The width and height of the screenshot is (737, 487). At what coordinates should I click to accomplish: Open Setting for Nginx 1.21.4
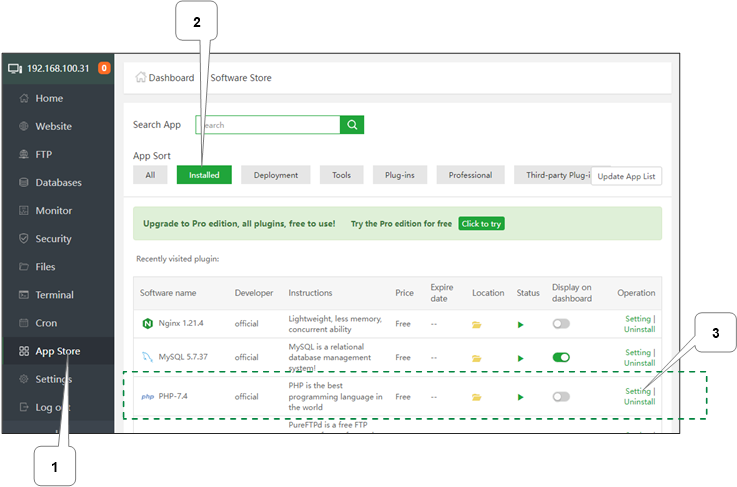(638, 318)
